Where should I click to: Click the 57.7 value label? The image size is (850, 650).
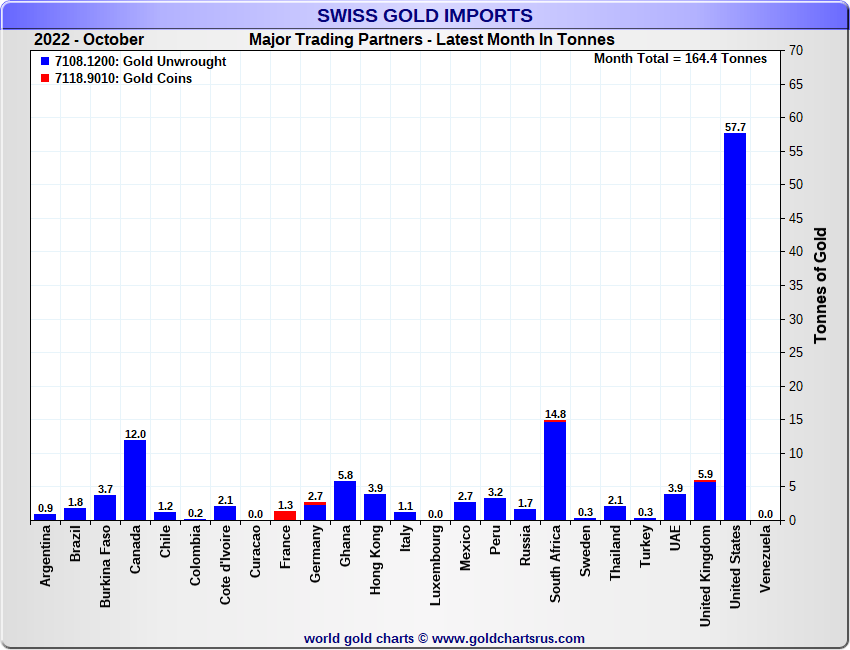(x=735, y=127)
